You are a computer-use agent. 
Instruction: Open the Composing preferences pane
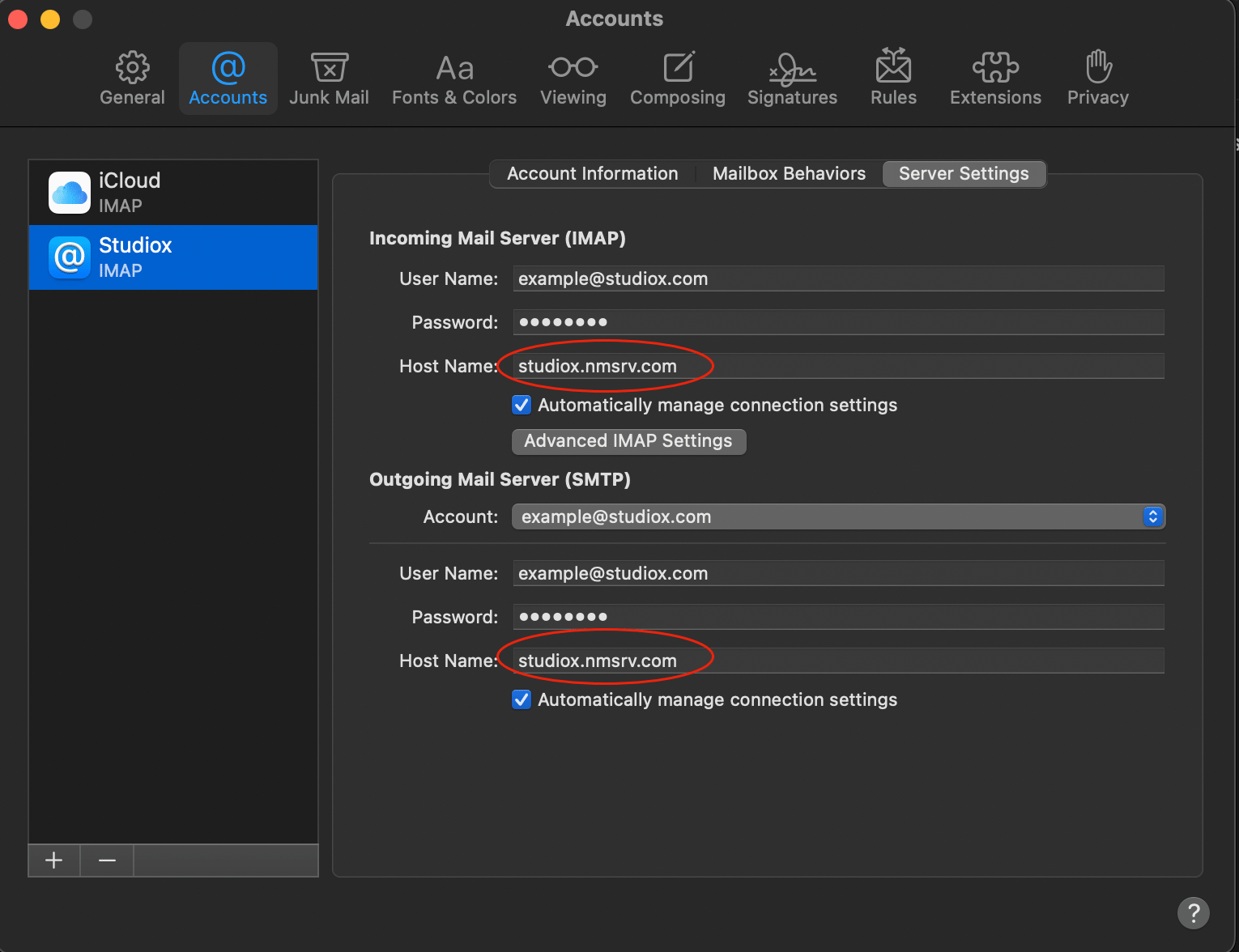coord(678,79)
